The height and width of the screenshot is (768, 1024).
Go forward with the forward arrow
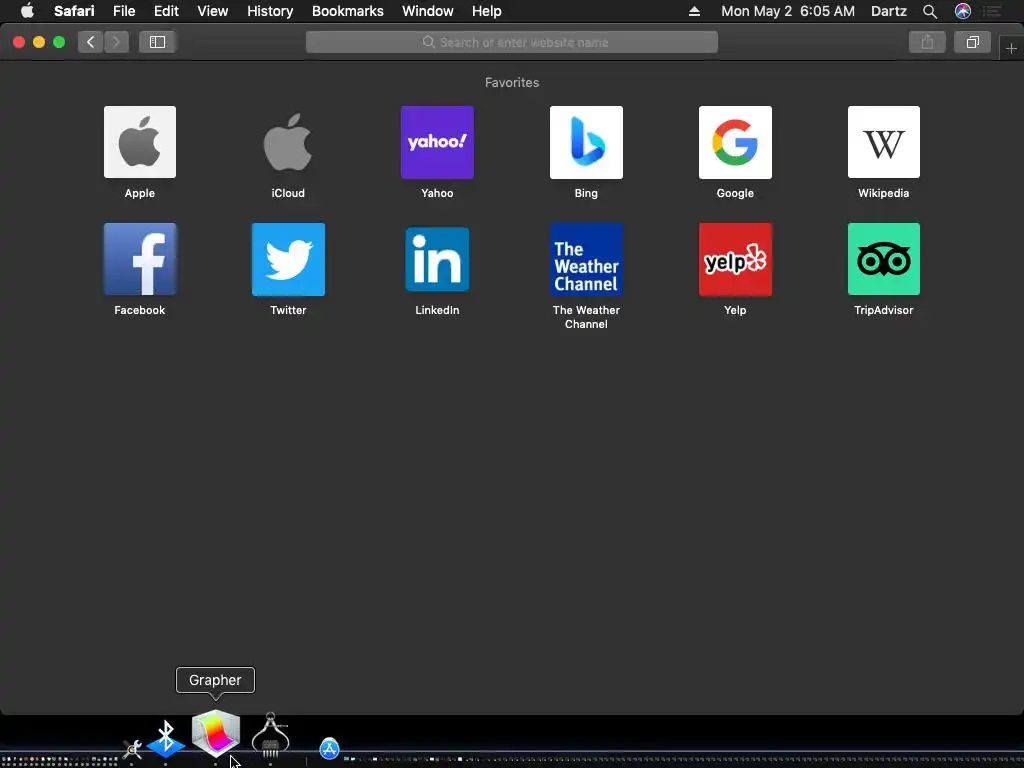[x=116, y=42]
